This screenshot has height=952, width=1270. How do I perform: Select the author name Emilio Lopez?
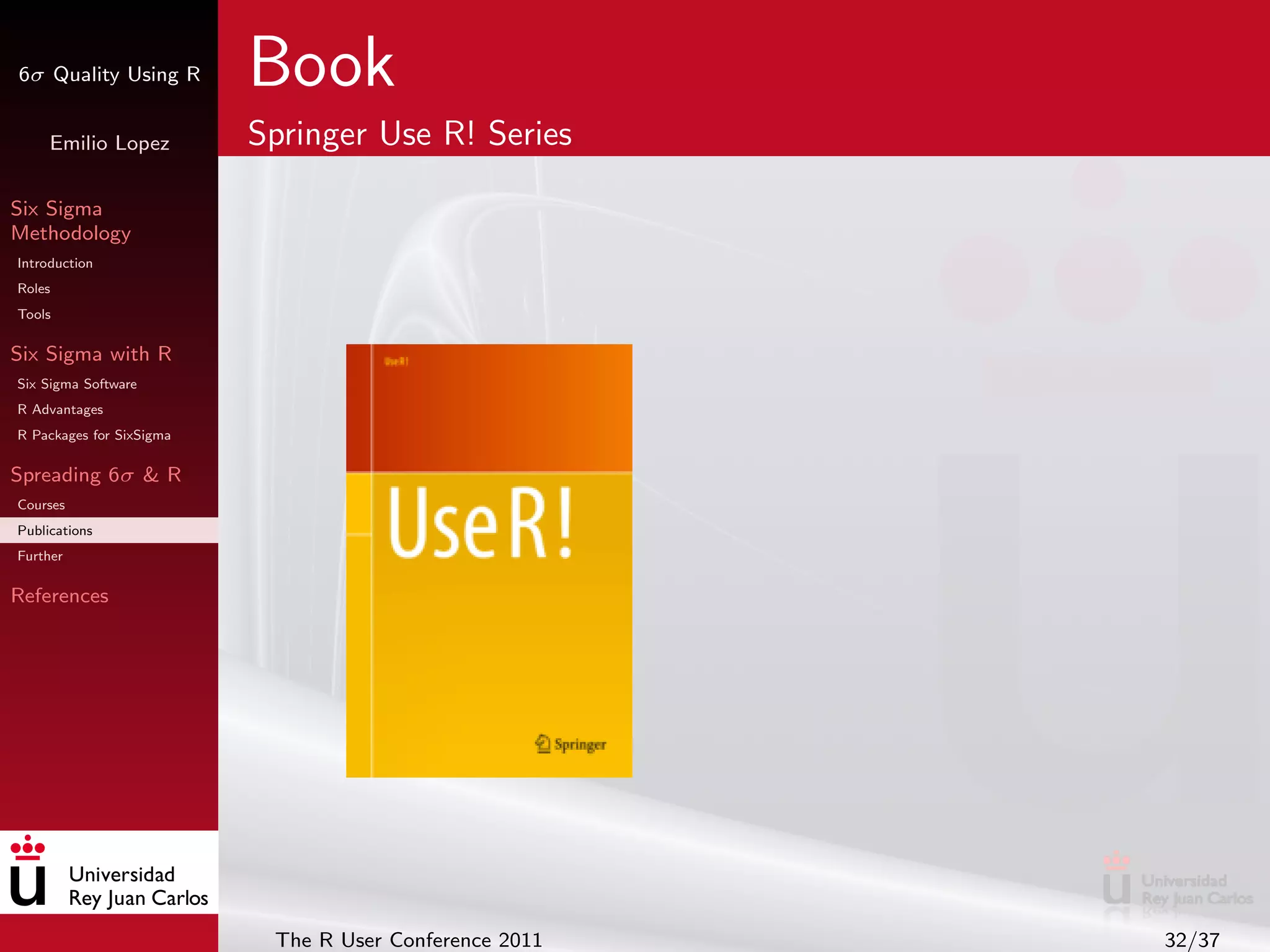[110, 143]
